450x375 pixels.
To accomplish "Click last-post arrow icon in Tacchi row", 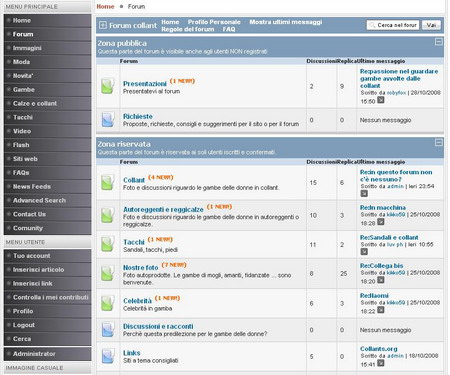I will (x=364, y=251).
